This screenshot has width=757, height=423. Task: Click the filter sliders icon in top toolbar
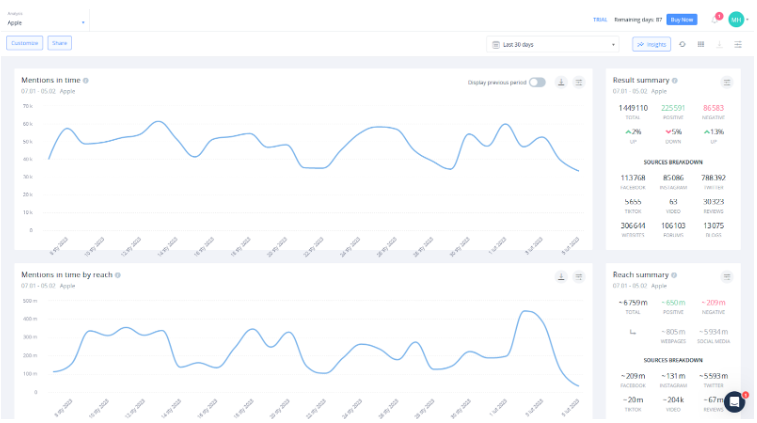738,44
